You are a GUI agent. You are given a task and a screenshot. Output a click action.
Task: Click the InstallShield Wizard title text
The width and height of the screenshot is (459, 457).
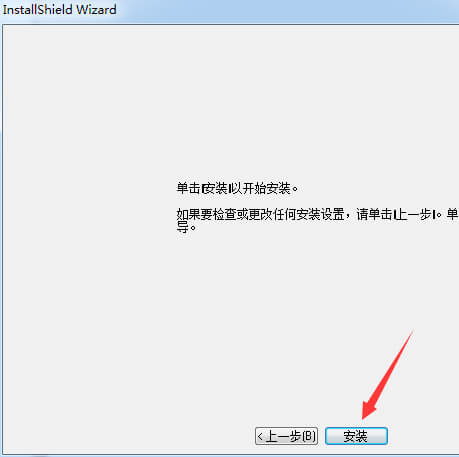click(x=60, y=9)
